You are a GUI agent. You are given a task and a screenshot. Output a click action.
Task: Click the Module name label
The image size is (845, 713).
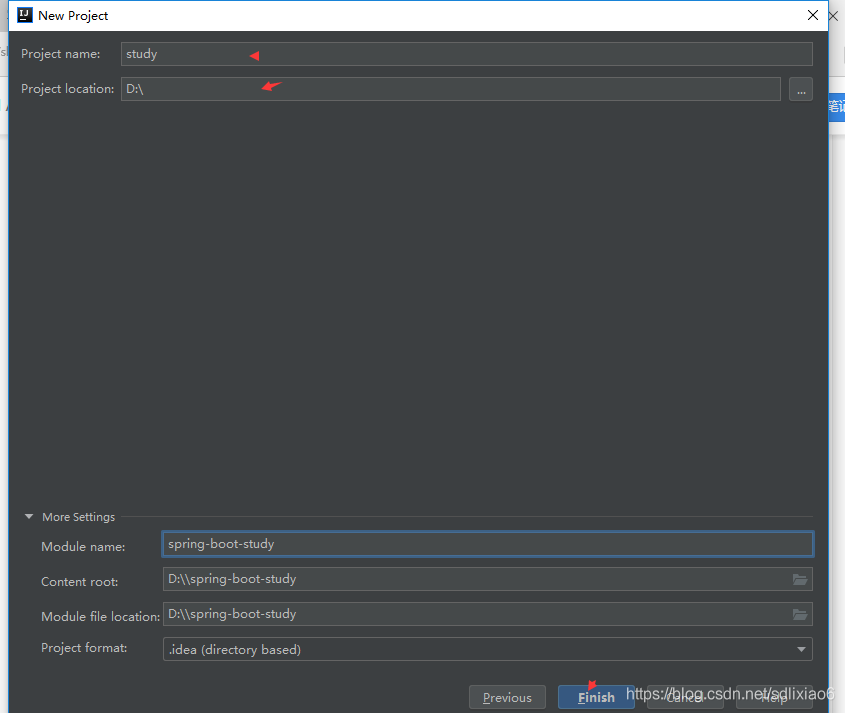coord(83,546)
